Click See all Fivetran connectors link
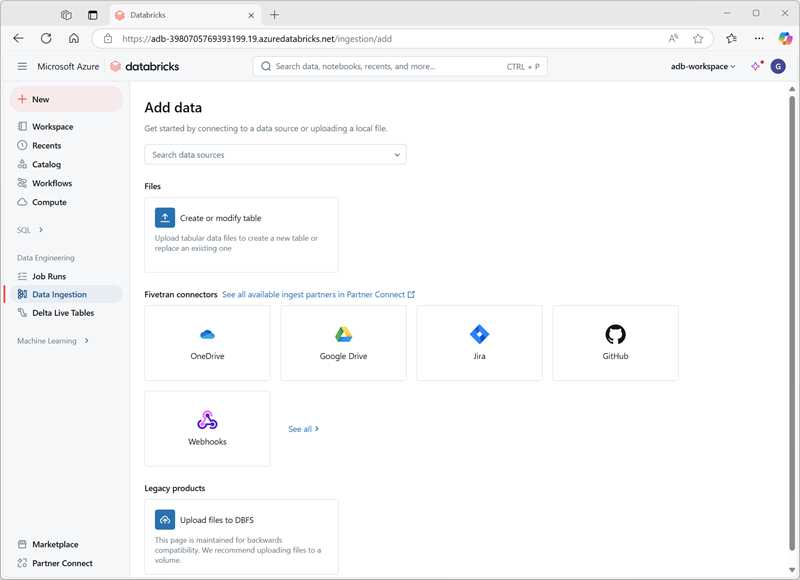Screen dimensions: 800x580 click(304, 429)
